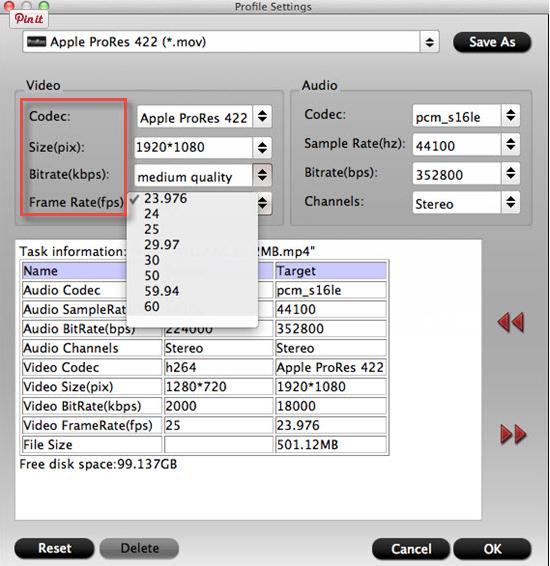Click Video FrameRate(fps) row label
This screenshot has width=550, height=566.
click(92, 425)
